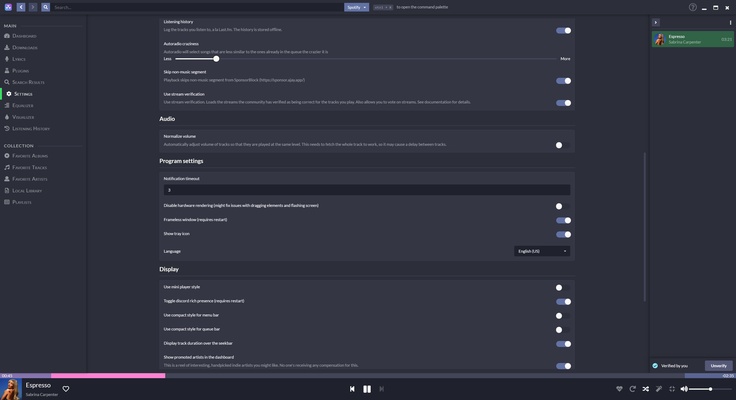Open the Visualizer page
This screenshot has height=400, width=736.
point(23,117)
